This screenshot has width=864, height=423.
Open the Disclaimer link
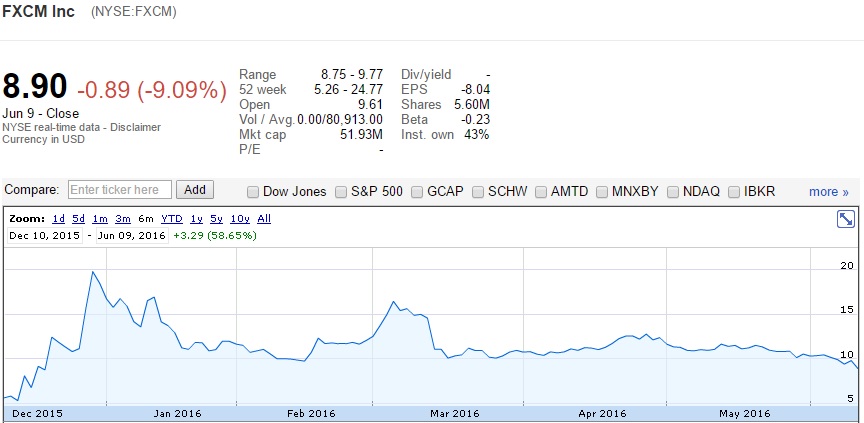pos(136,127)
